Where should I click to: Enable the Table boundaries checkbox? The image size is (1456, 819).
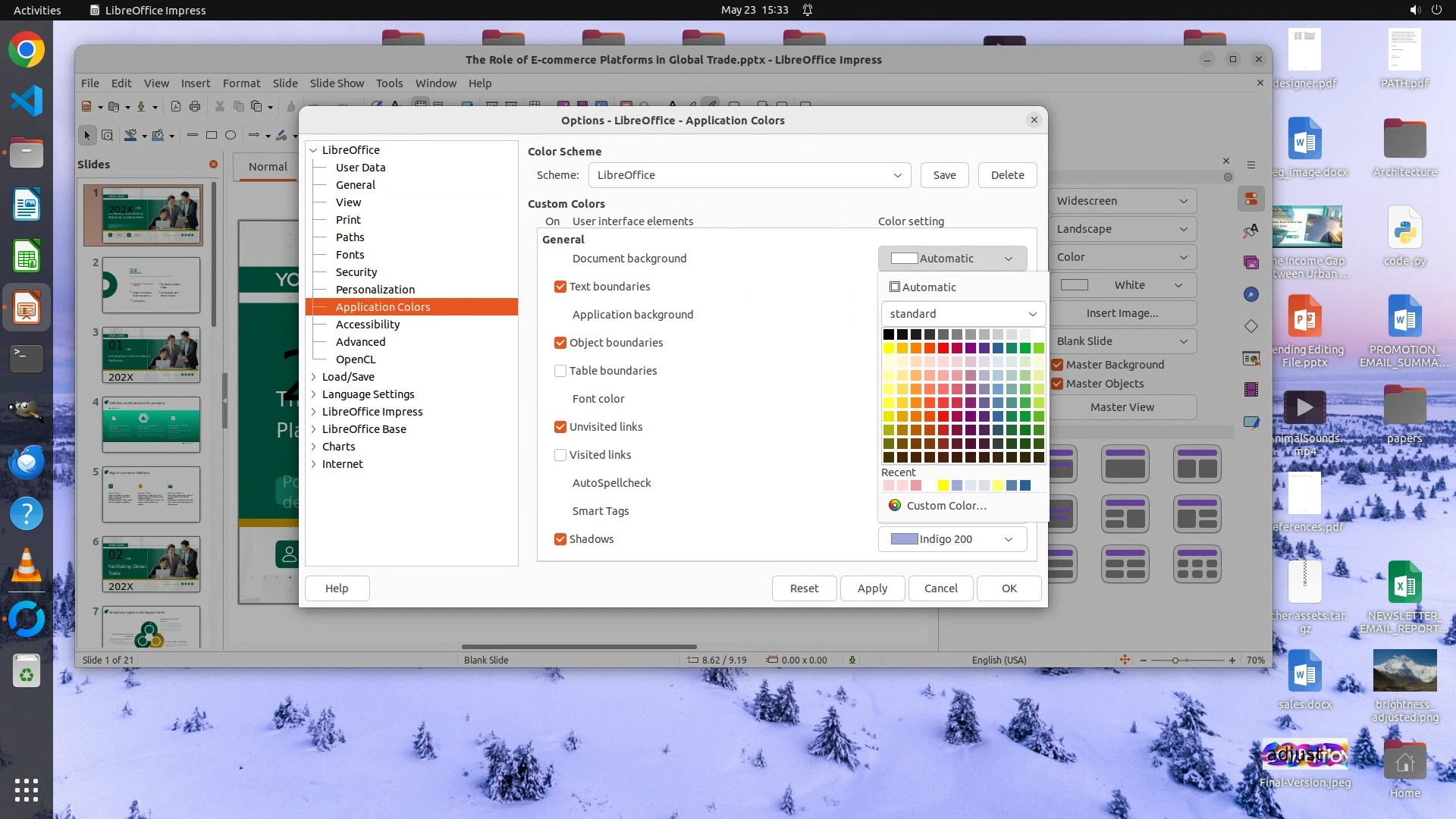[560, 371]
